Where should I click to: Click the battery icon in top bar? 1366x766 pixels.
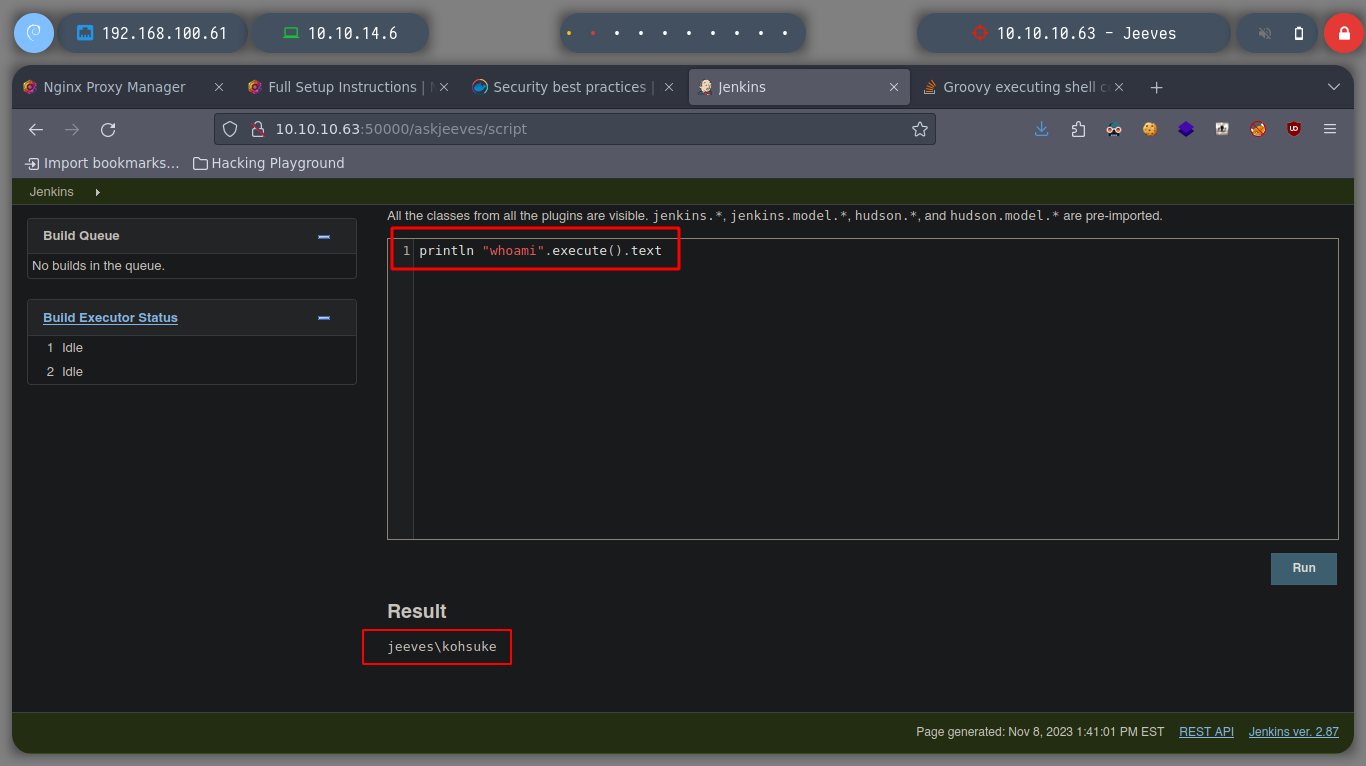(x=1299, y=33)
